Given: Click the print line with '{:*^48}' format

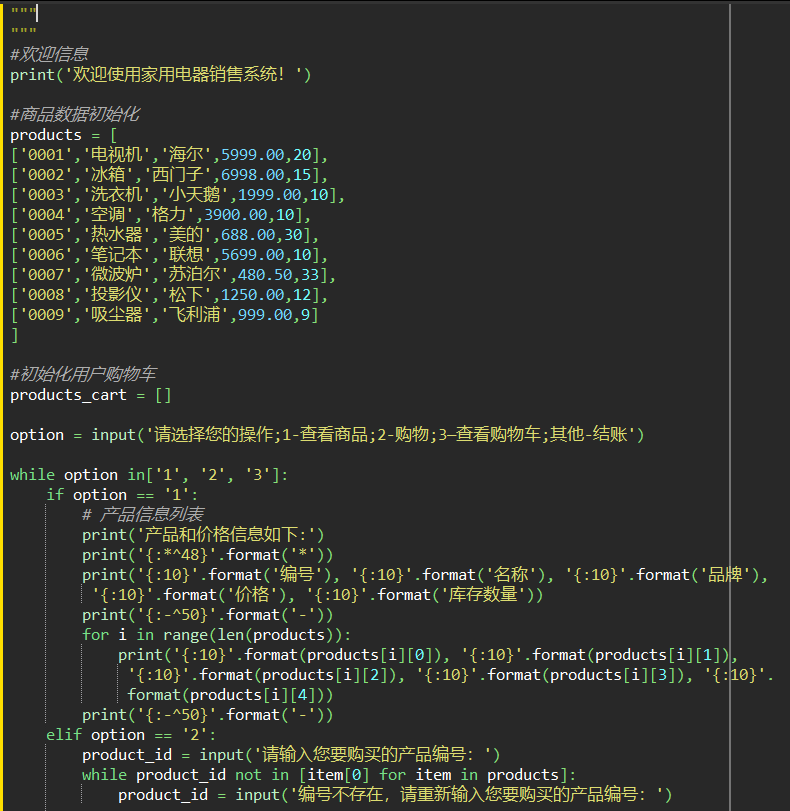Looking at the screenshot, I should 207,555.
